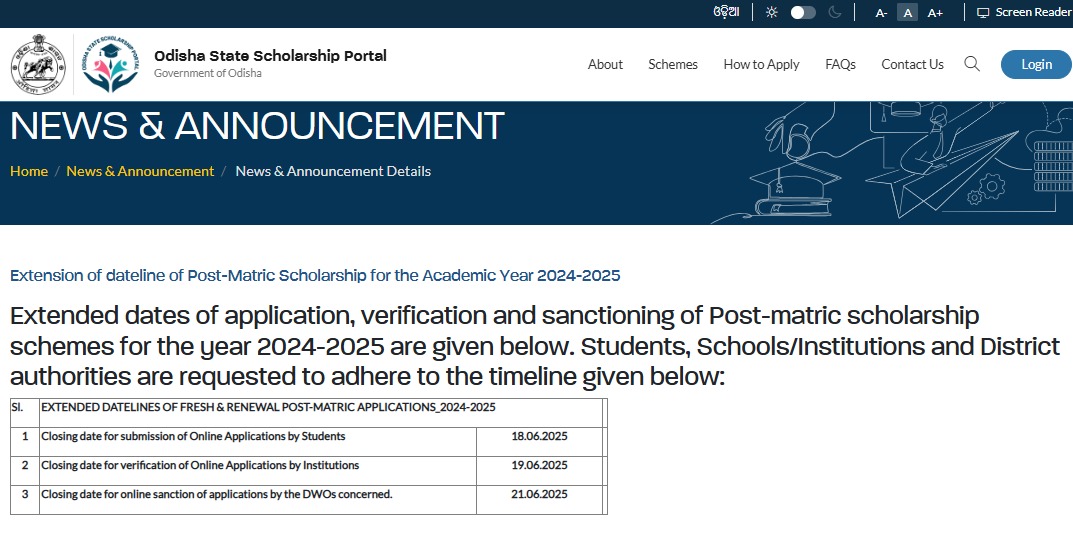Click the Odisha State Scholarship Portal title

[270, 56]
